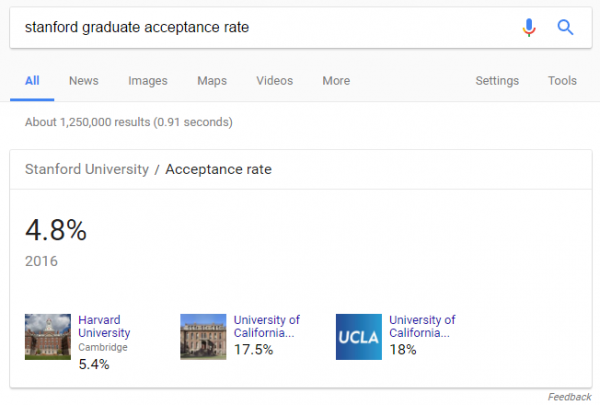The height and width of the screenshot is (405, 600).
Task: Open the Images results tab
Action: click(x=148, y=81)
